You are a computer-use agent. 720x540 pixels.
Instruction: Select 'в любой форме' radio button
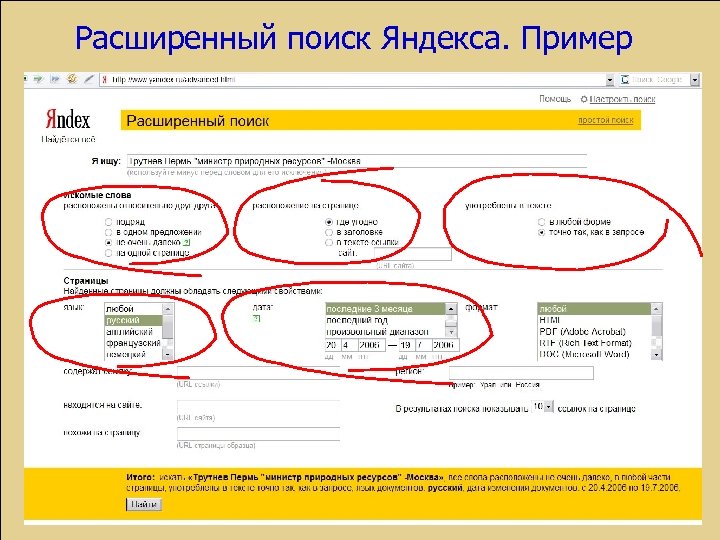coord(541,222)
